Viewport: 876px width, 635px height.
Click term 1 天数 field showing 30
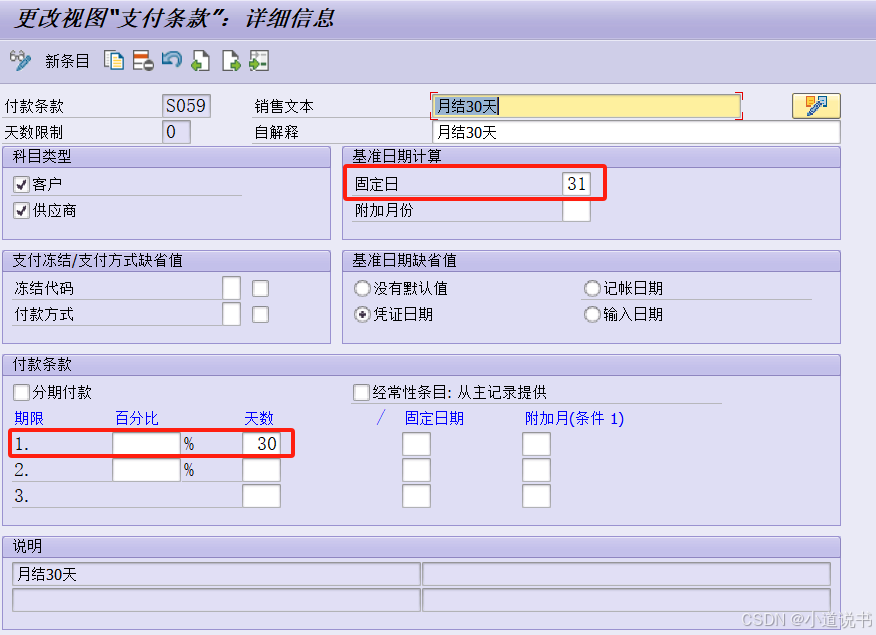click(x=261, y=444)
